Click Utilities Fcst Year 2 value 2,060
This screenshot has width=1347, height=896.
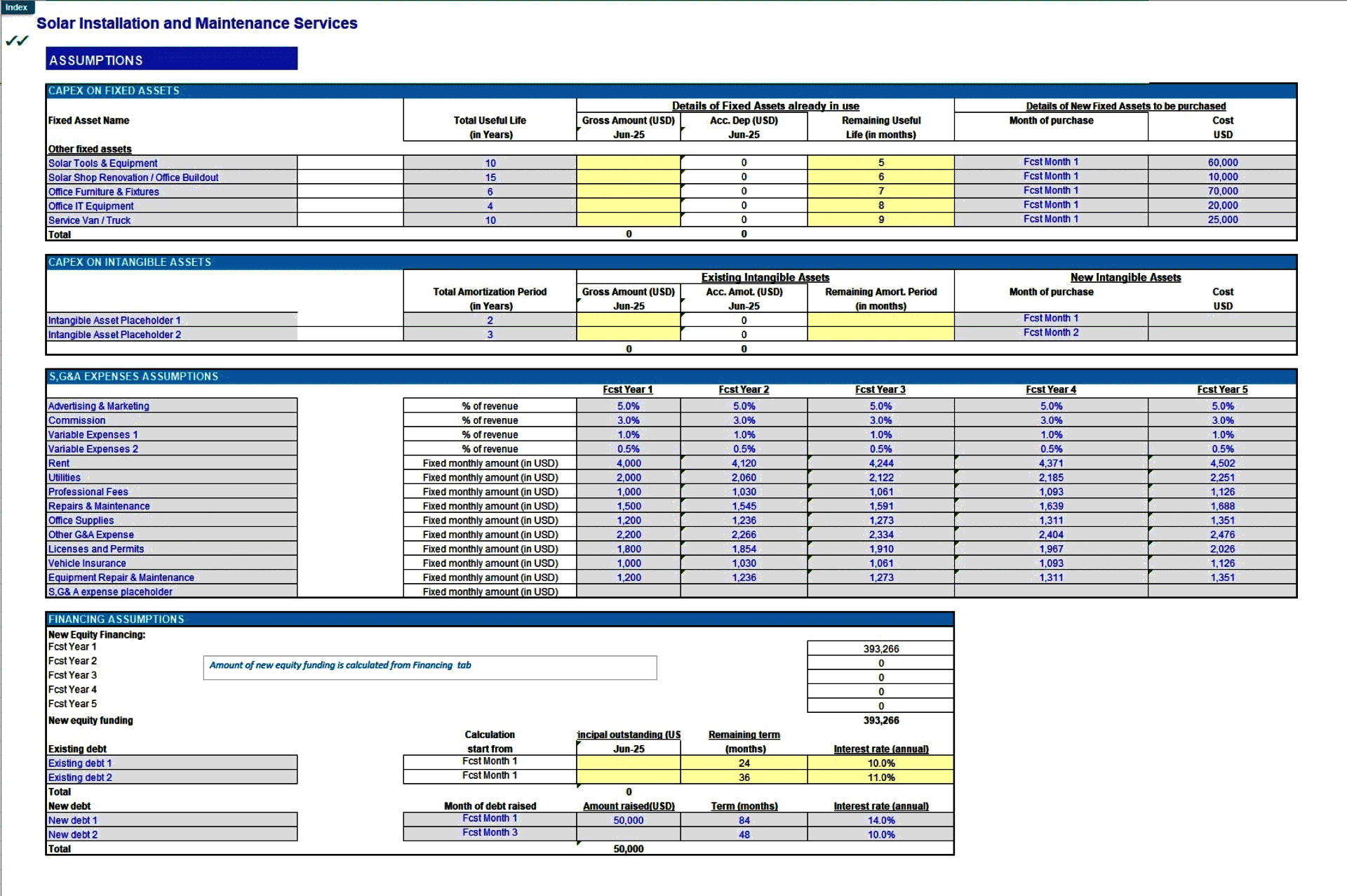[744, 477]
